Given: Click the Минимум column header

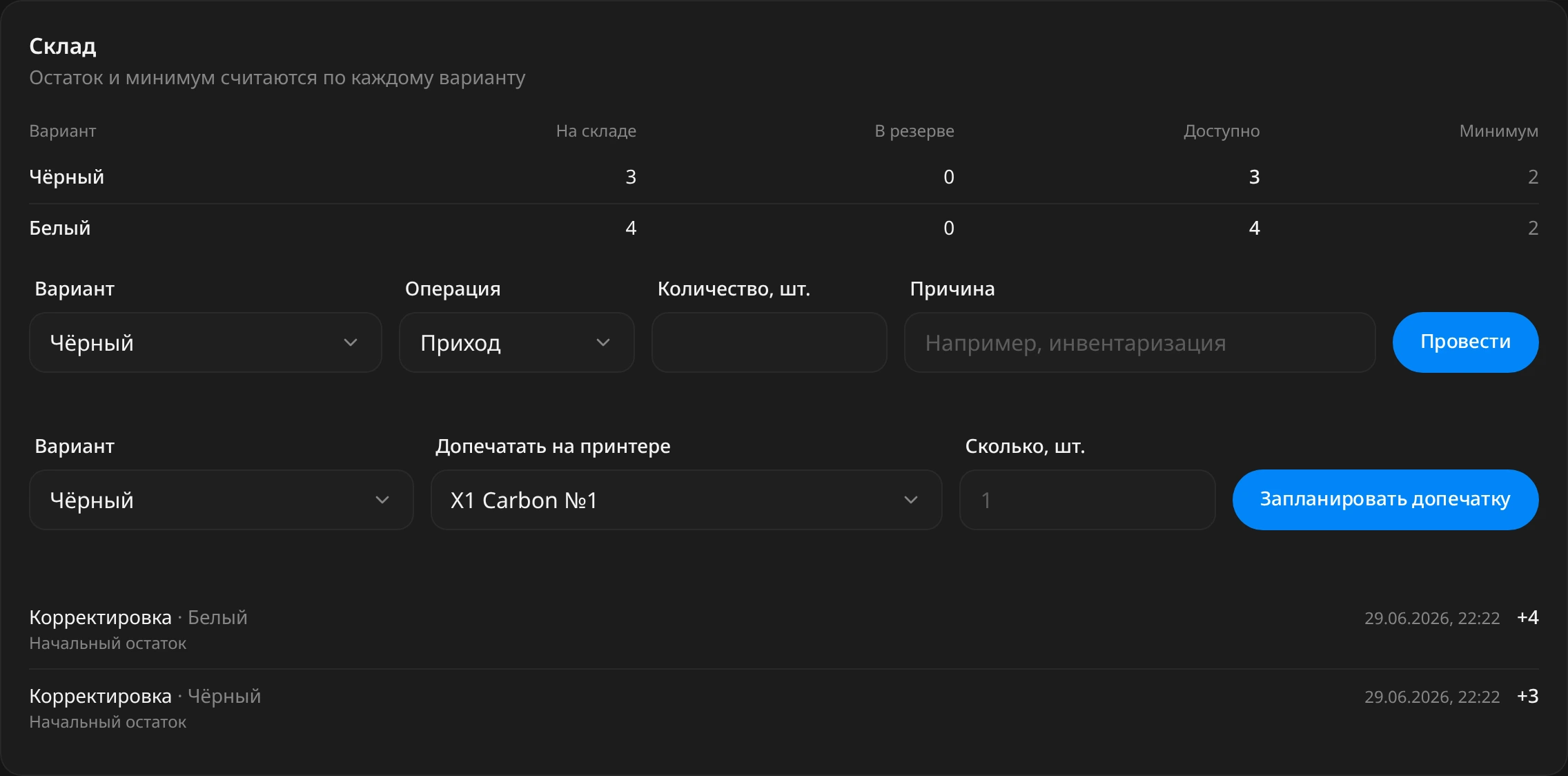Looking at the screenshot, I should [x=1499, y=131].
